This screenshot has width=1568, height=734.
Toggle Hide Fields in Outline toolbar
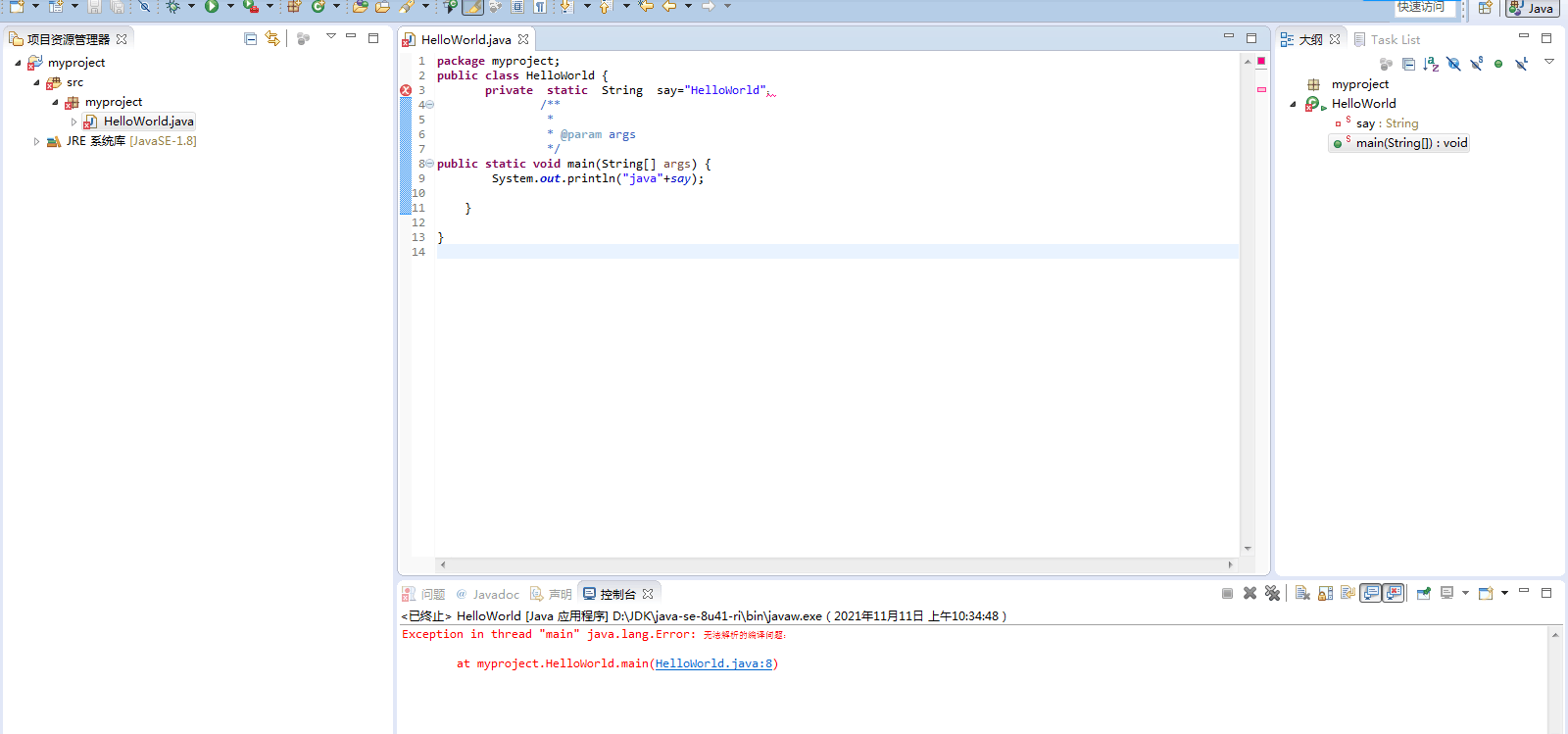click(x=1453, y=64)
